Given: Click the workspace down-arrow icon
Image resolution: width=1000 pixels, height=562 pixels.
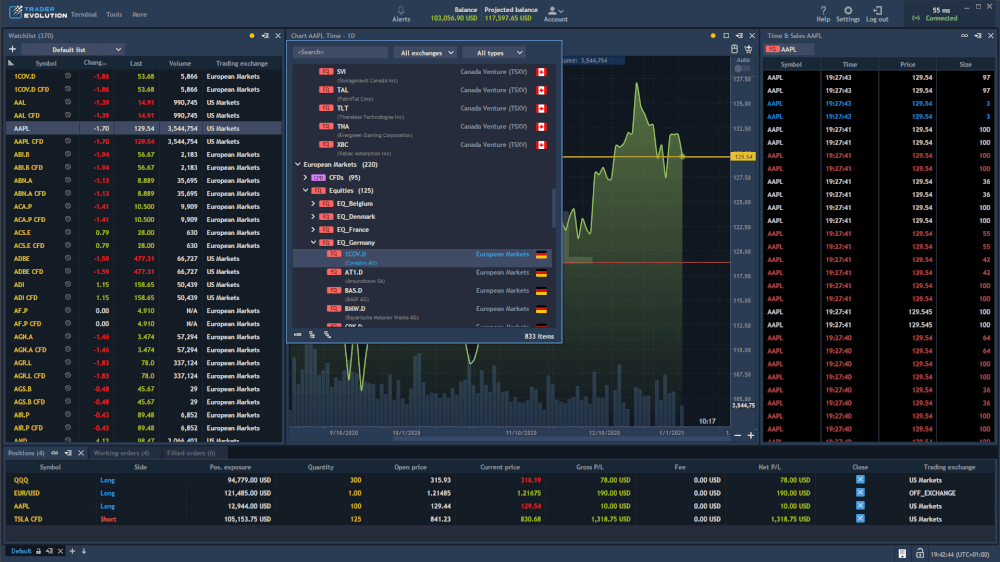Looking at the screenshot, I should coord(84,551).
